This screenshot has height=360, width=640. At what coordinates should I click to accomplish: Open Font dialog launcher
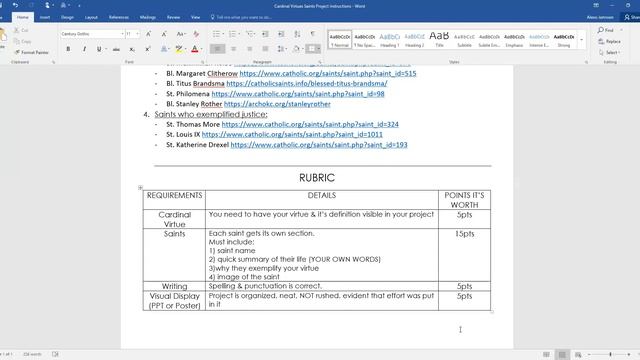click(x=202, y=62)
